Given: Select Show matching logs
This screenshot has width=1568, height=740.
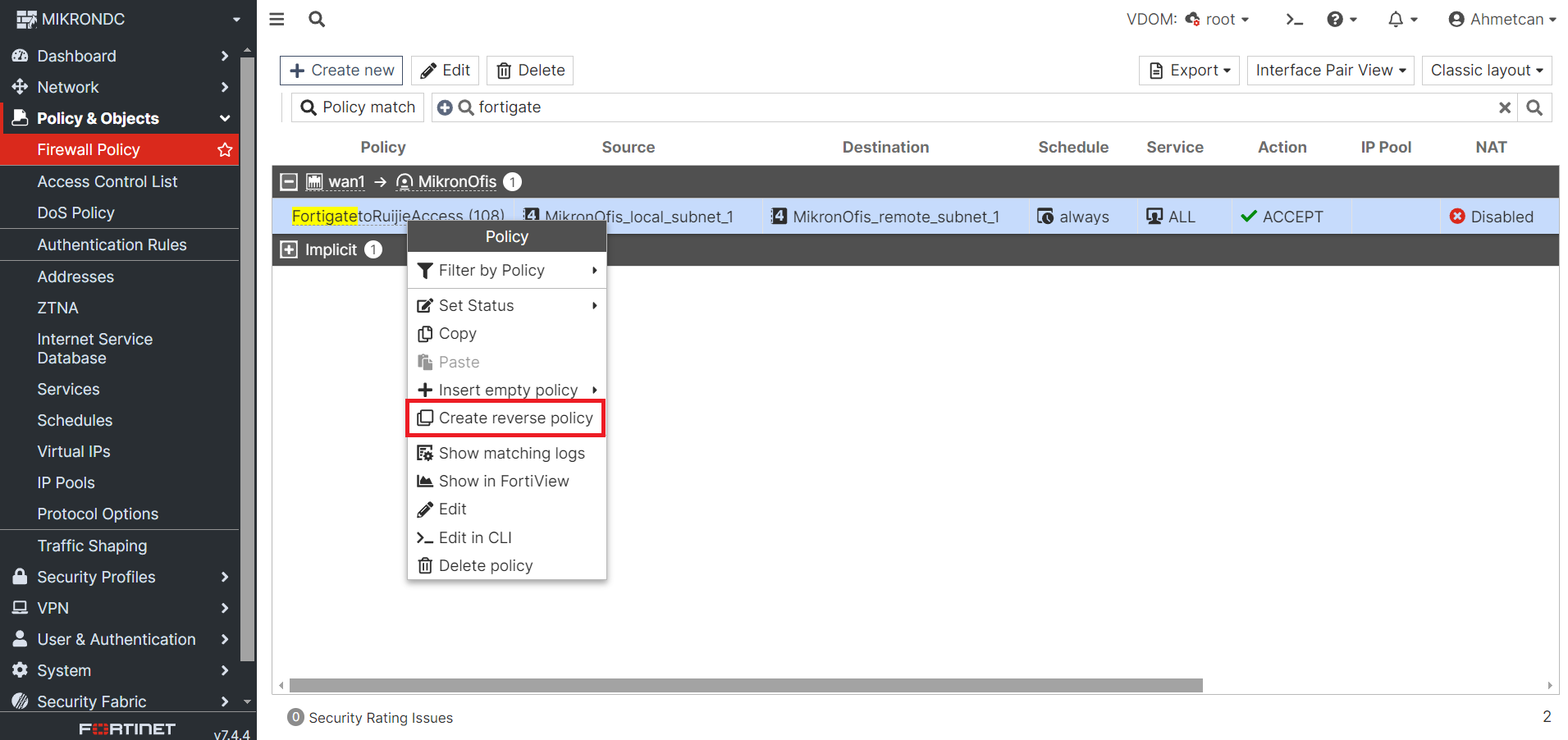Looking at the screenshot, I should [506, 453].
